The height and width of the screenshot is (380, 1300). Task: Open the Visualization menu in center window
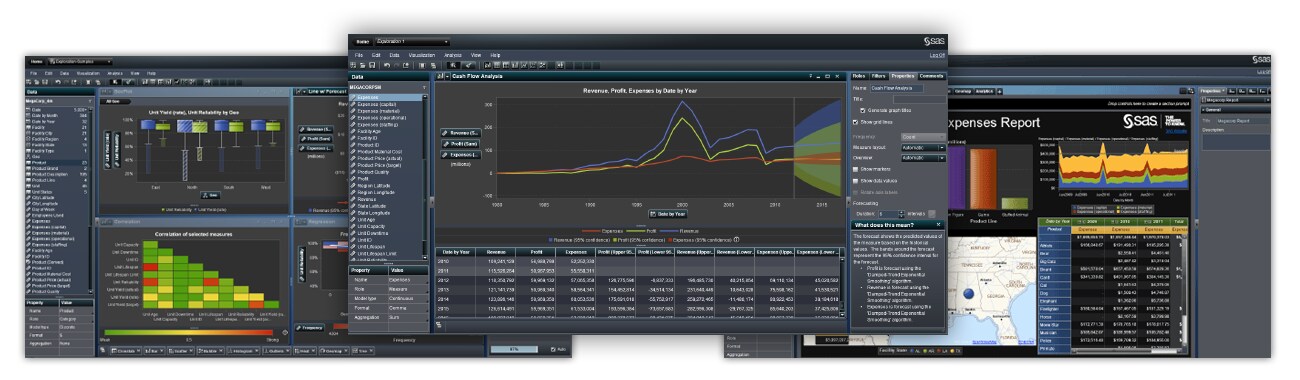coord(422,55)
